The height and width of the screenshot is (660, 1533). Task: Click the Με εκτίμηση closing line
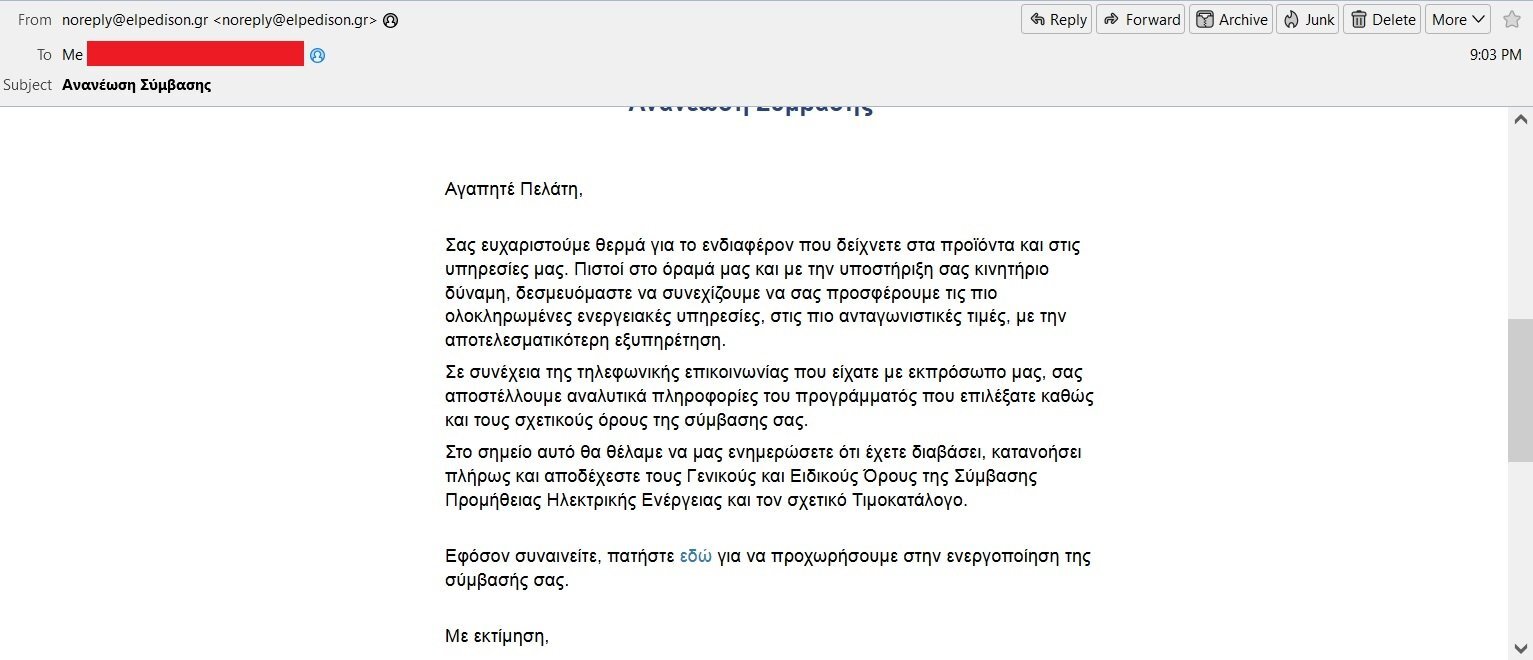pos(497,635)
